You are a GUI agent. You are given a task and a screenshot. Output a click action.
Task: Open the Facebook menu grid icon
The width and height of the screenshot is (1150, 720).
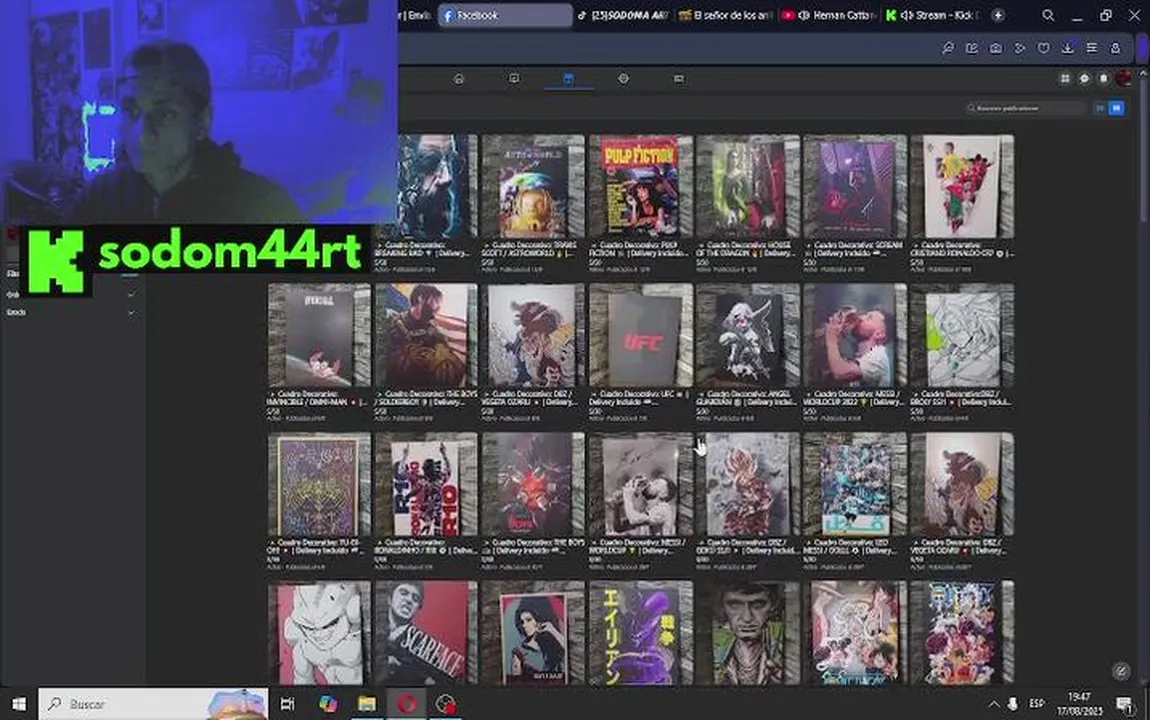pyautogui.click(x=1065, y=78)
